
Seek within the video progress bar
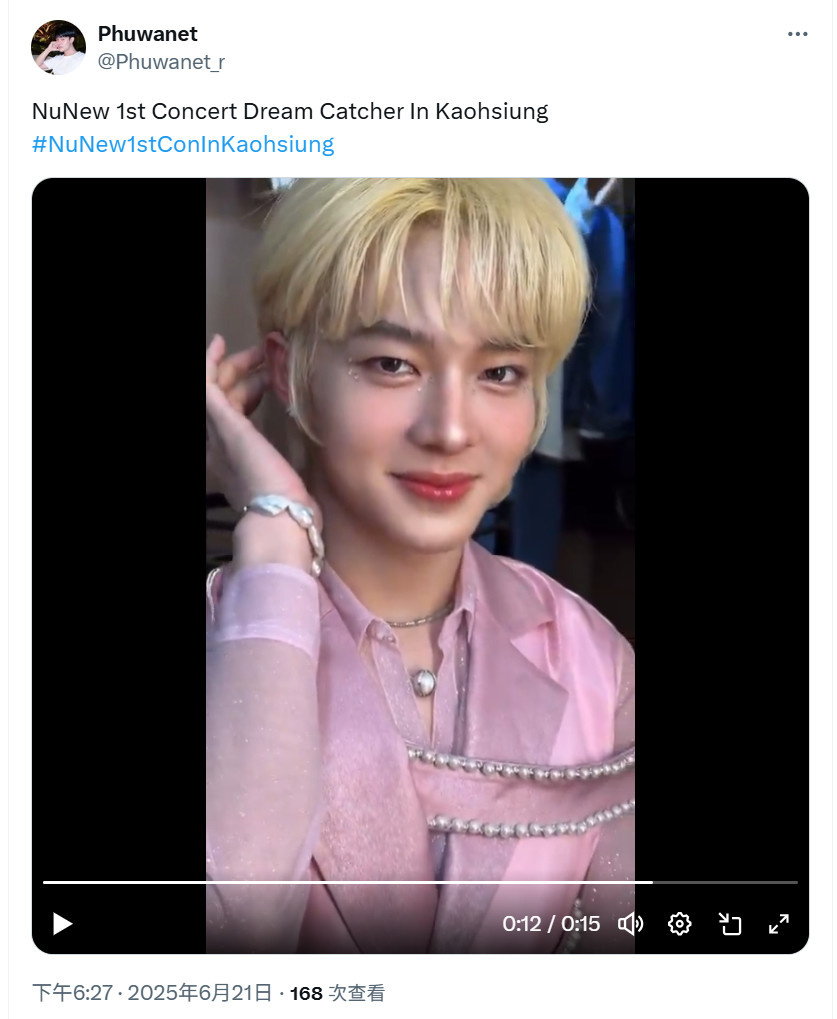coord(420,882)
